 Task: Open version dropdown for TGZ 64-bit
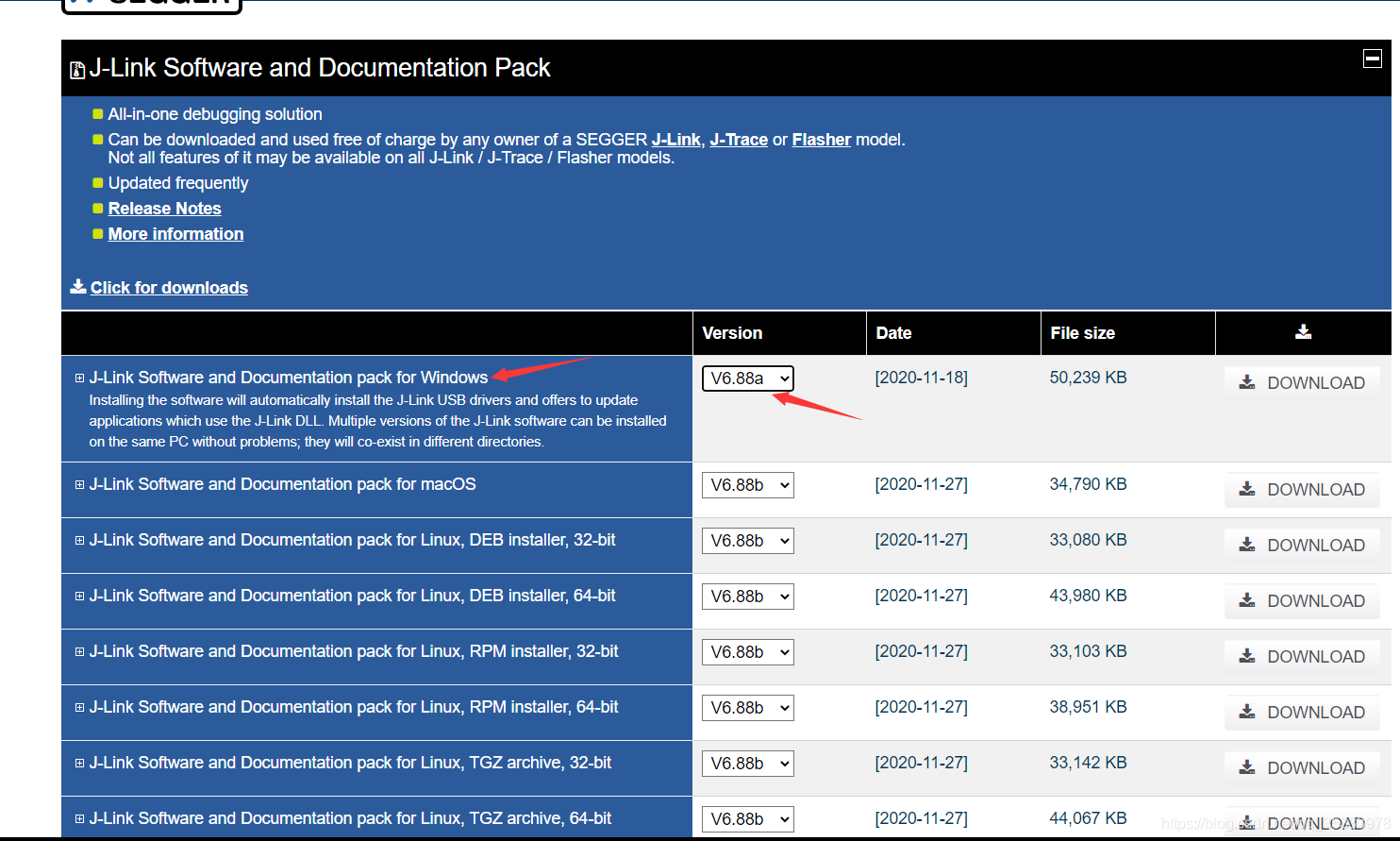(747, 819)
